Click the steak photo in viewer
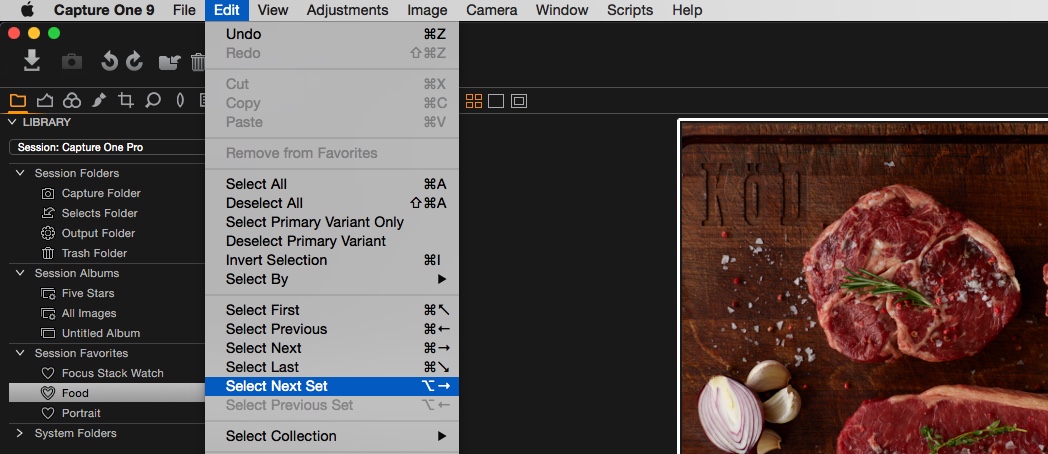This screenshot has height=454, width=1048. click(864, 288)
